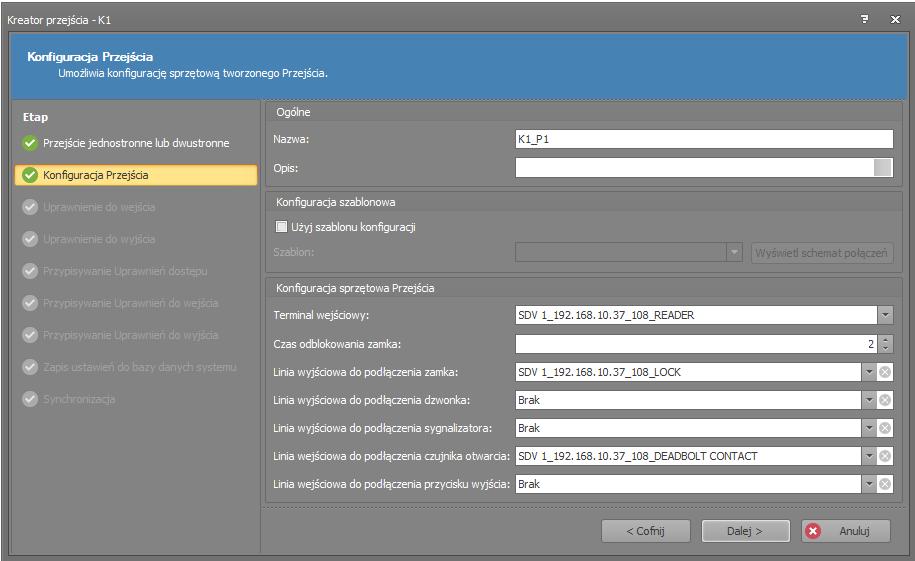Image resolution: width=915 pixels, height=561 pixels.
Task: Click check icon beside Uprawnienie do wyjścia
Action: (30, 239)
